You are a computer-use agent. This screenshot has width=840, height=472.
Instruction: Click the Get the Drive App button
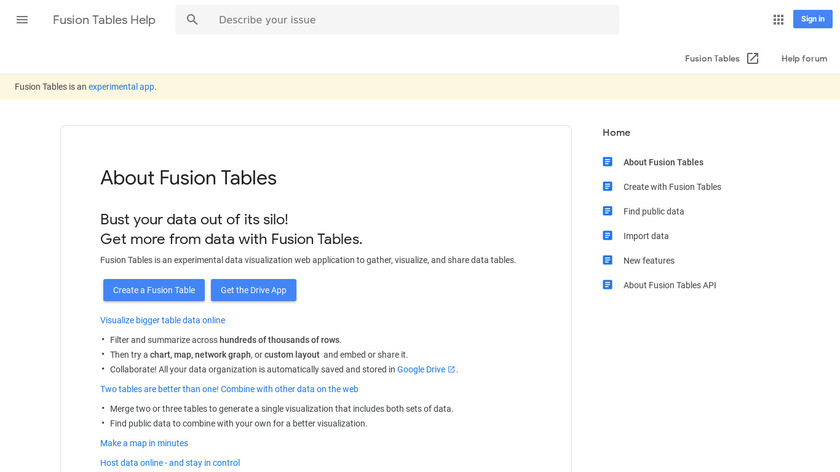click(253, 290)
